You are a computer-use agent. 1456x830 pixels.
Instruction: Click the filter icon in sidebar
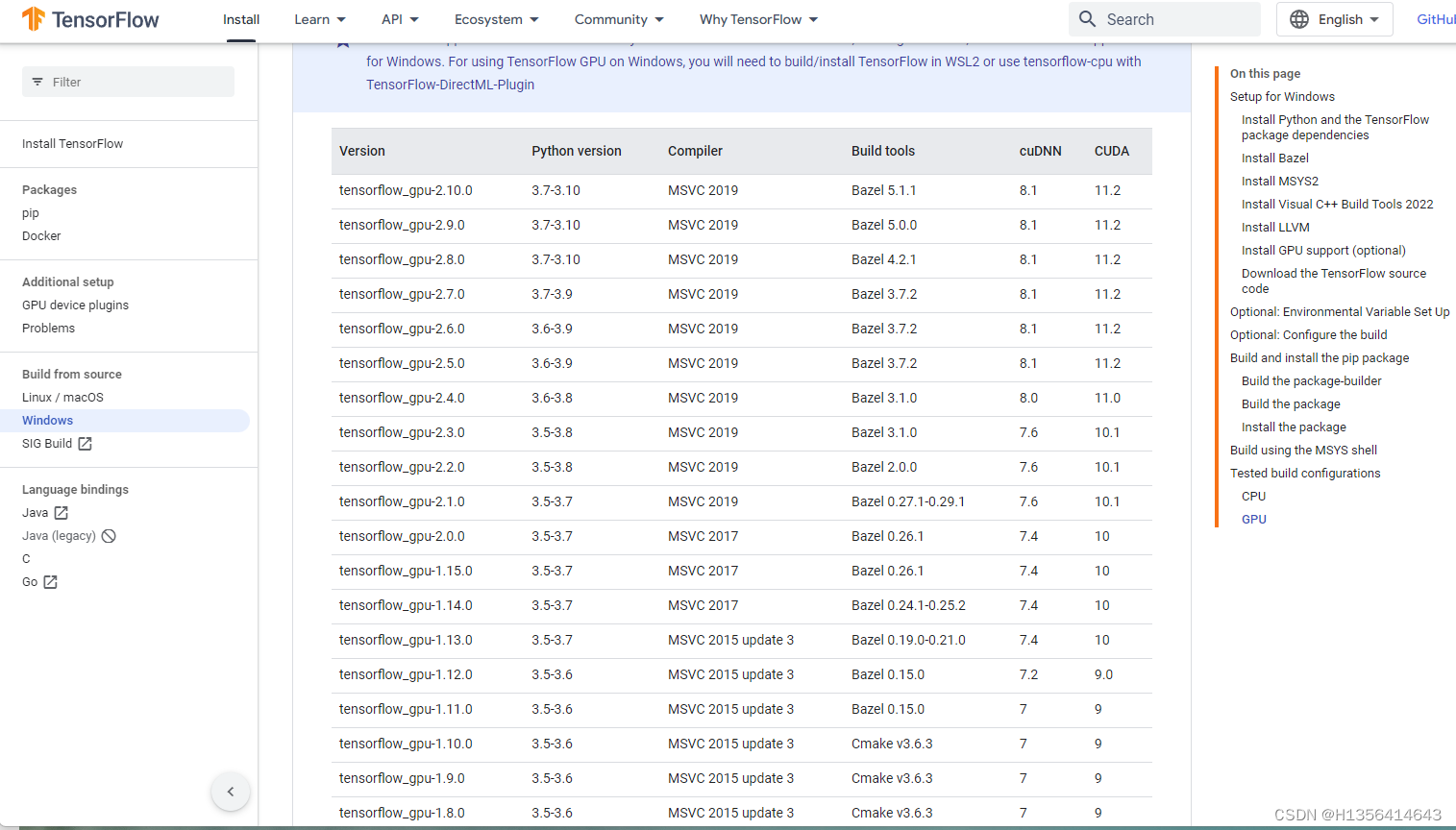tap(37, 82)
